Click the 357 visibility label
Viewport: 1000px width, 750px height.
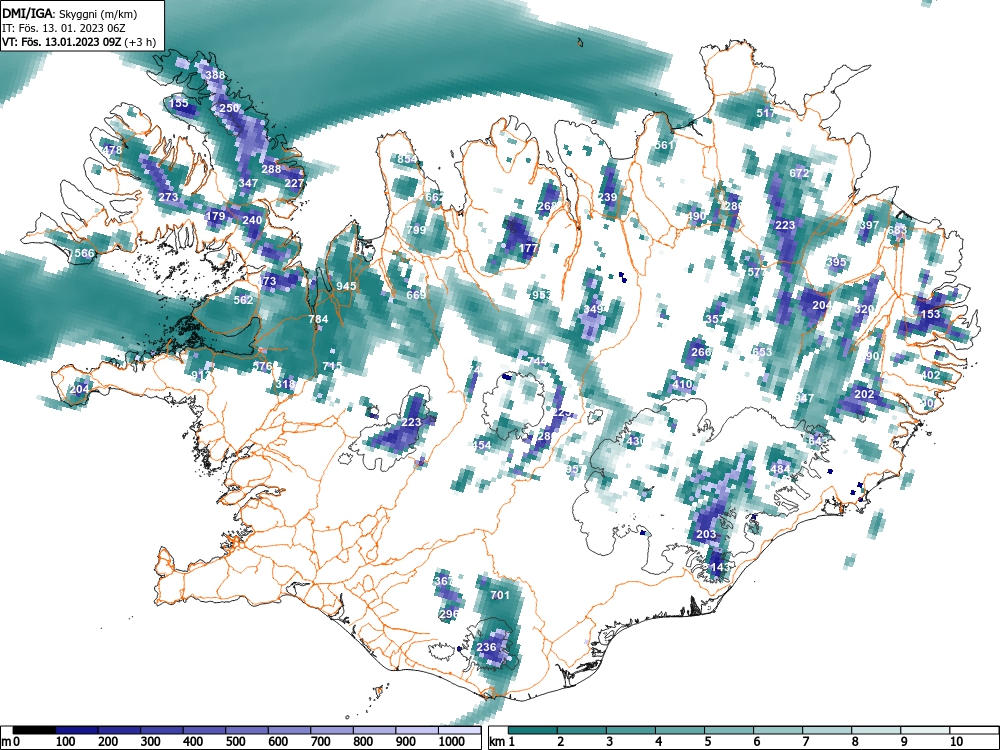(715, 319)
